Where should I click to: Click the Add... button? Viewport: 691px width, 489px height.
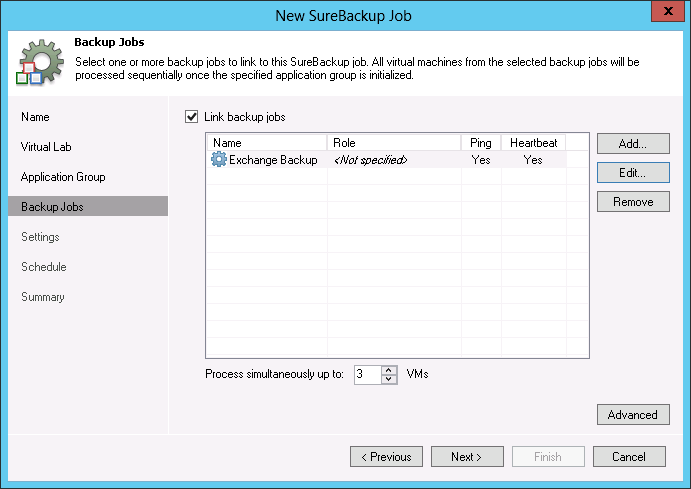point(633,144)
